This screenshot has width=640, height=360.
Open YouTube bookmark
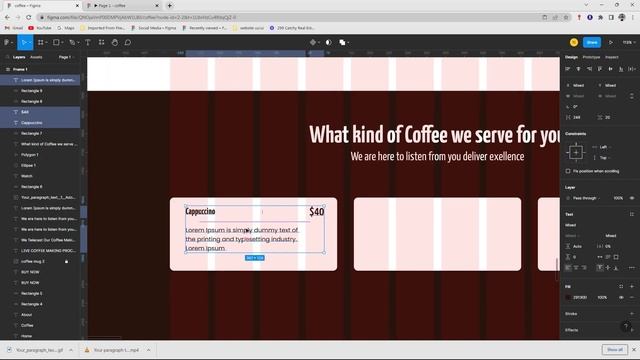click(x=40, y=28)
